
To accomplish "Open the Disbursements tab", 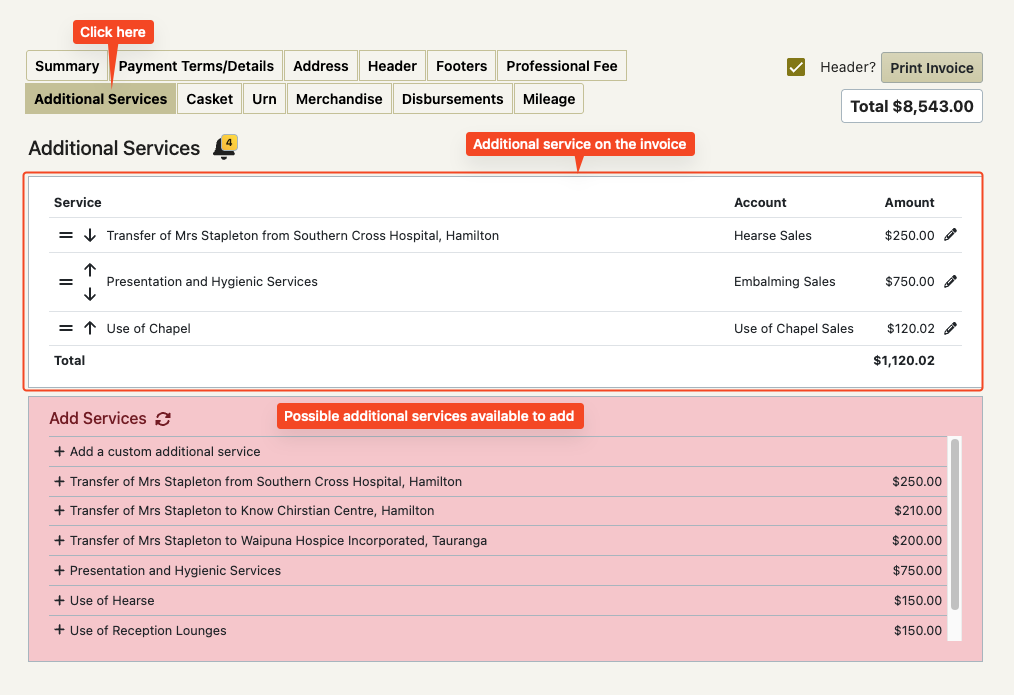I will tap(453, 99).
